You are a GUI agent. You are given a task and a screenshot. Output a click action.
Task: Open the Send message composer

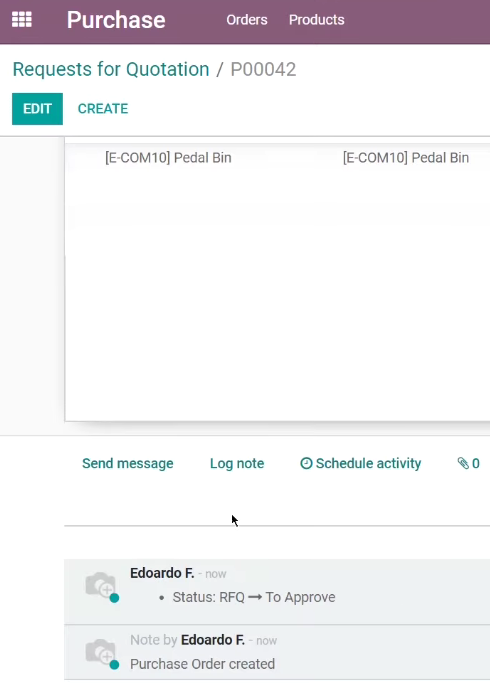(x=127, y=463)
